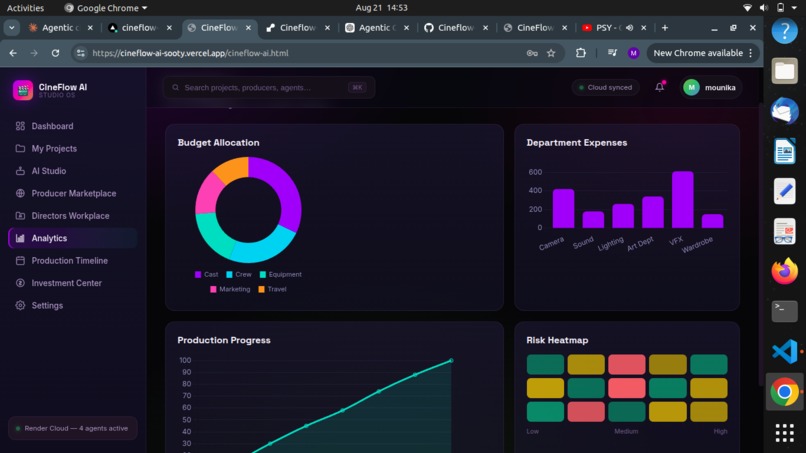Open a new Chrome tab
This screenshot has height=453, width=806.
tap(665, 28)
